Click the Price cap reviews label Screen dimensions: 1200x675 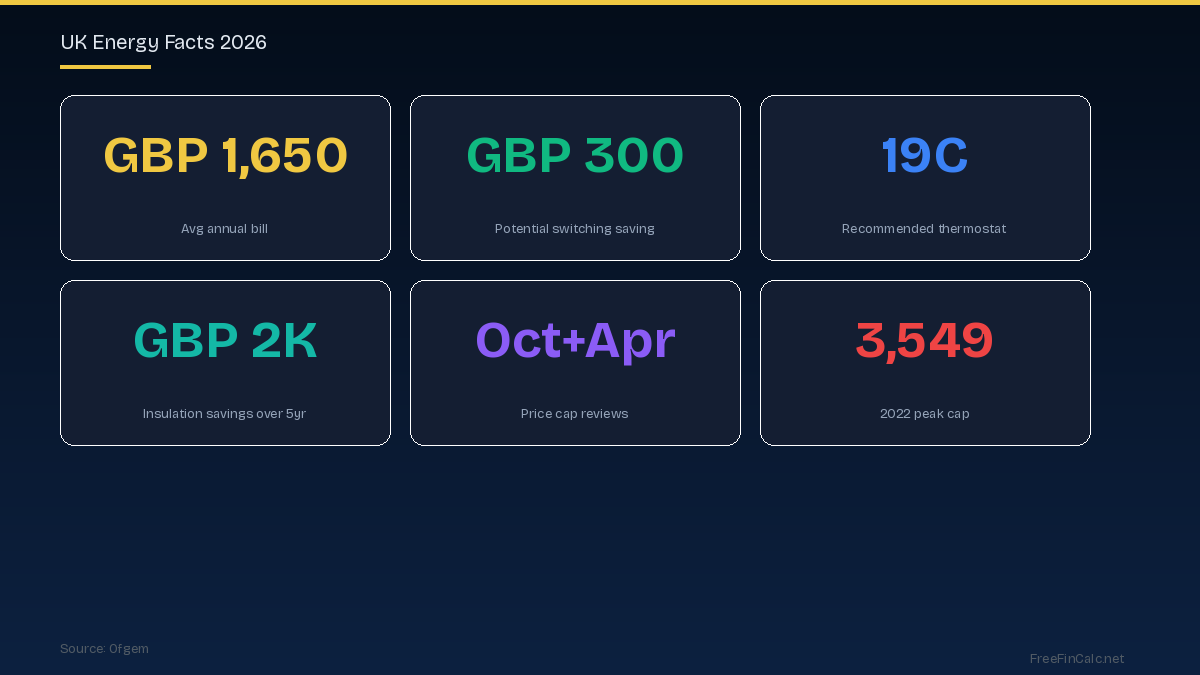[574, 414]
